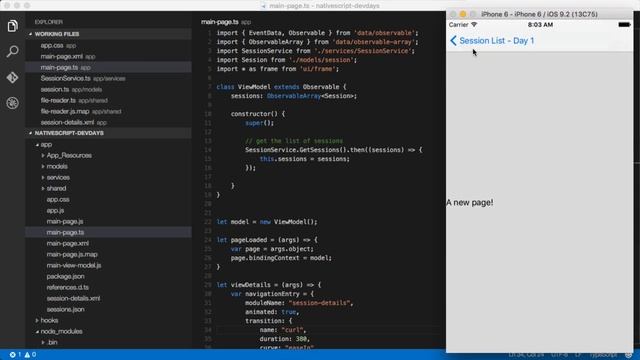Click 'page.bindingContext = model;' line
Viewport: 640px width, 360px height.
pos(281,258)
